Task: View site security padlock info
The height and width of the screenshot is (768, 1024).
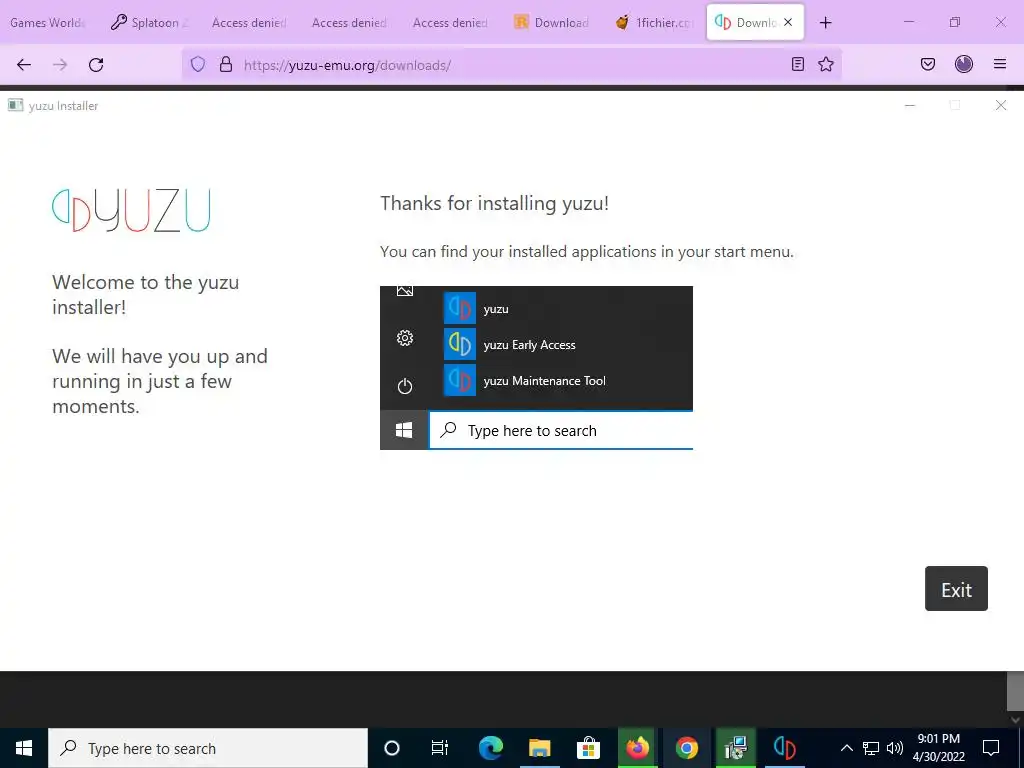Action: coord(226,64)
